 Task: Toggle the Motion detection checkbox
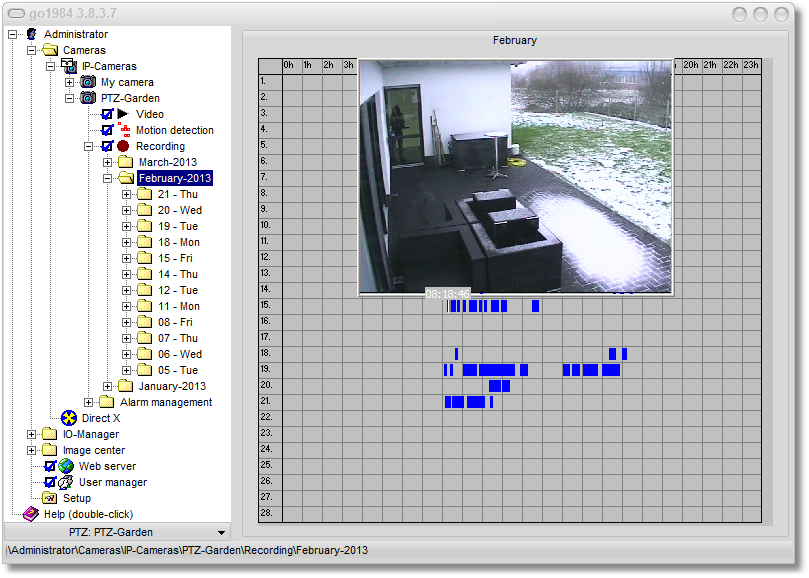pos(107,130)
